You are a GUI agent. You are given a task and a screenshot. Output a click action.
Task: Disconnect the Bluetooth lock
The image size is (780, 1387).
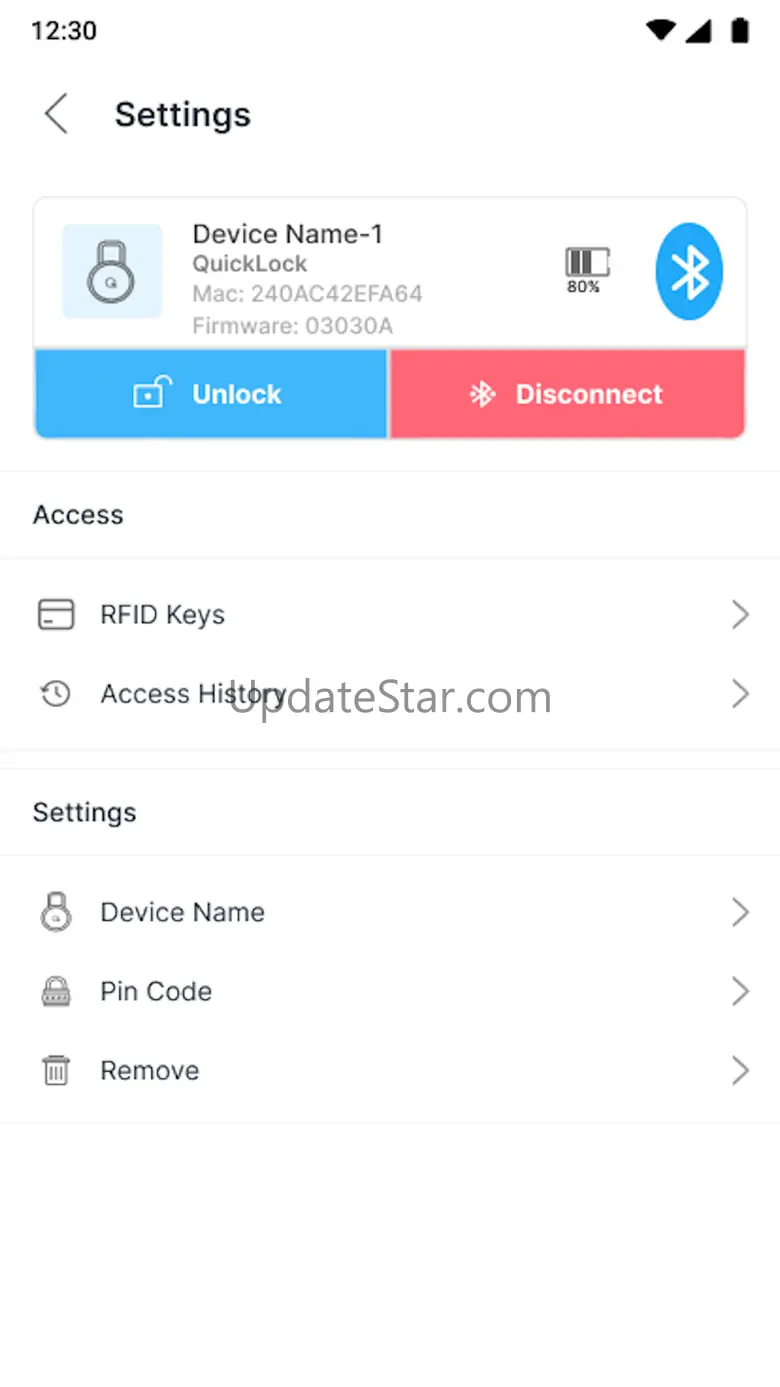pyautogui.click(x=567, y=394)
